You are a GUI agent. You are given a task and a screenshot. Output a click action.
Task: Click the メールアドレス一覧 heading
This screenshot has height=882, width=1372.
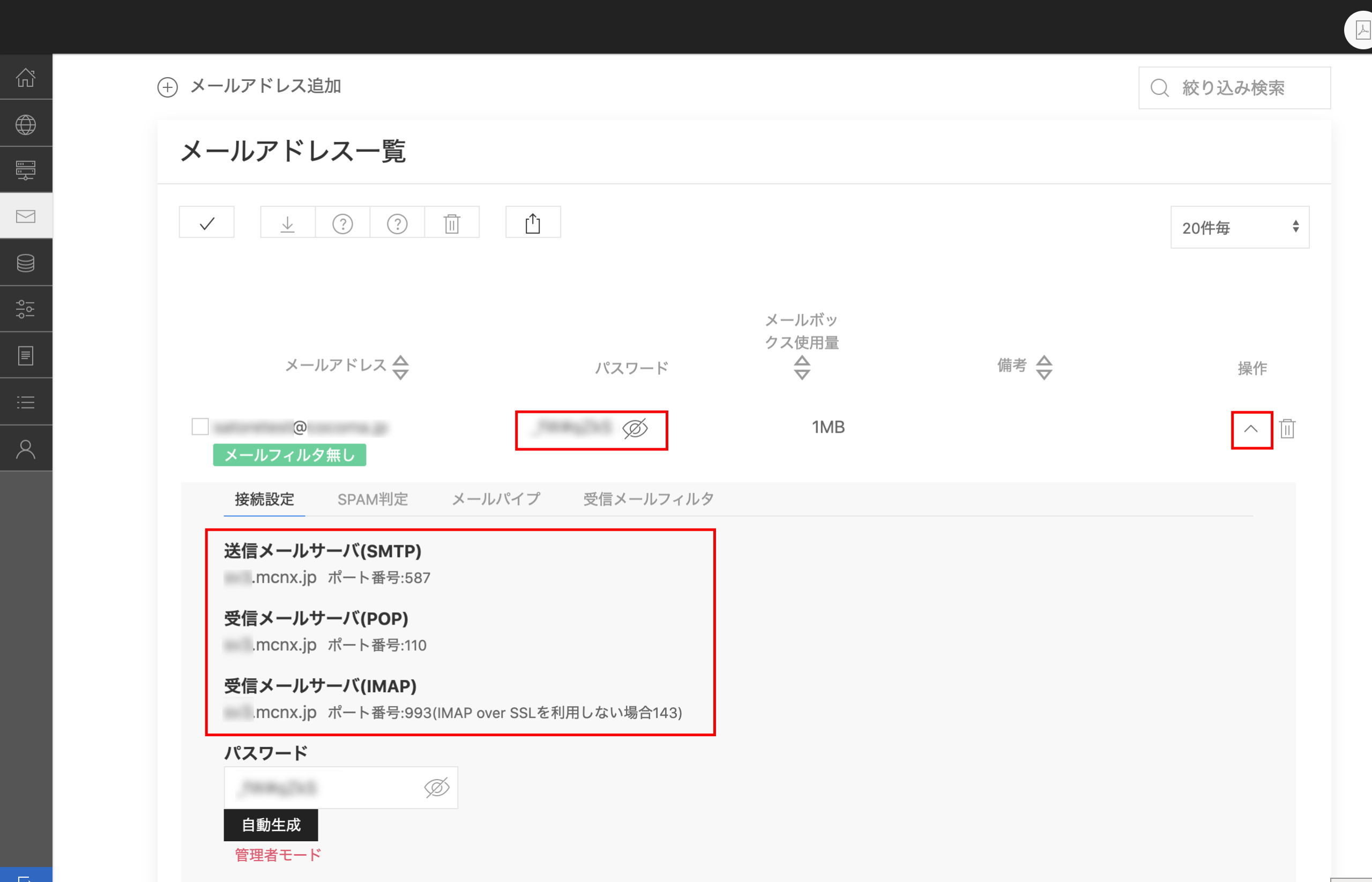pos(293,152)
